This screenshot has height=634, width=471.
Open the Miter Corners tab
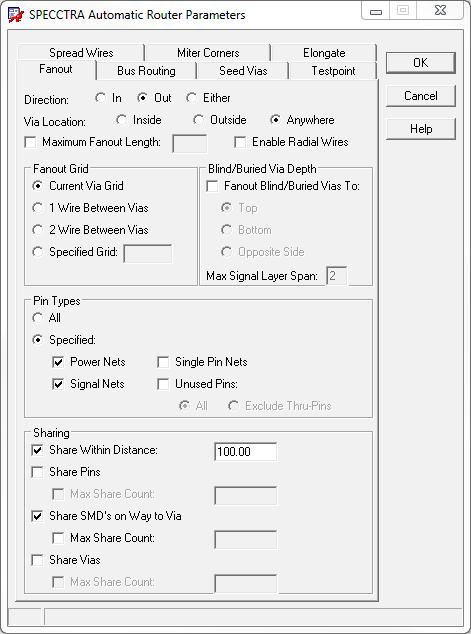click(x=208, y=53)
